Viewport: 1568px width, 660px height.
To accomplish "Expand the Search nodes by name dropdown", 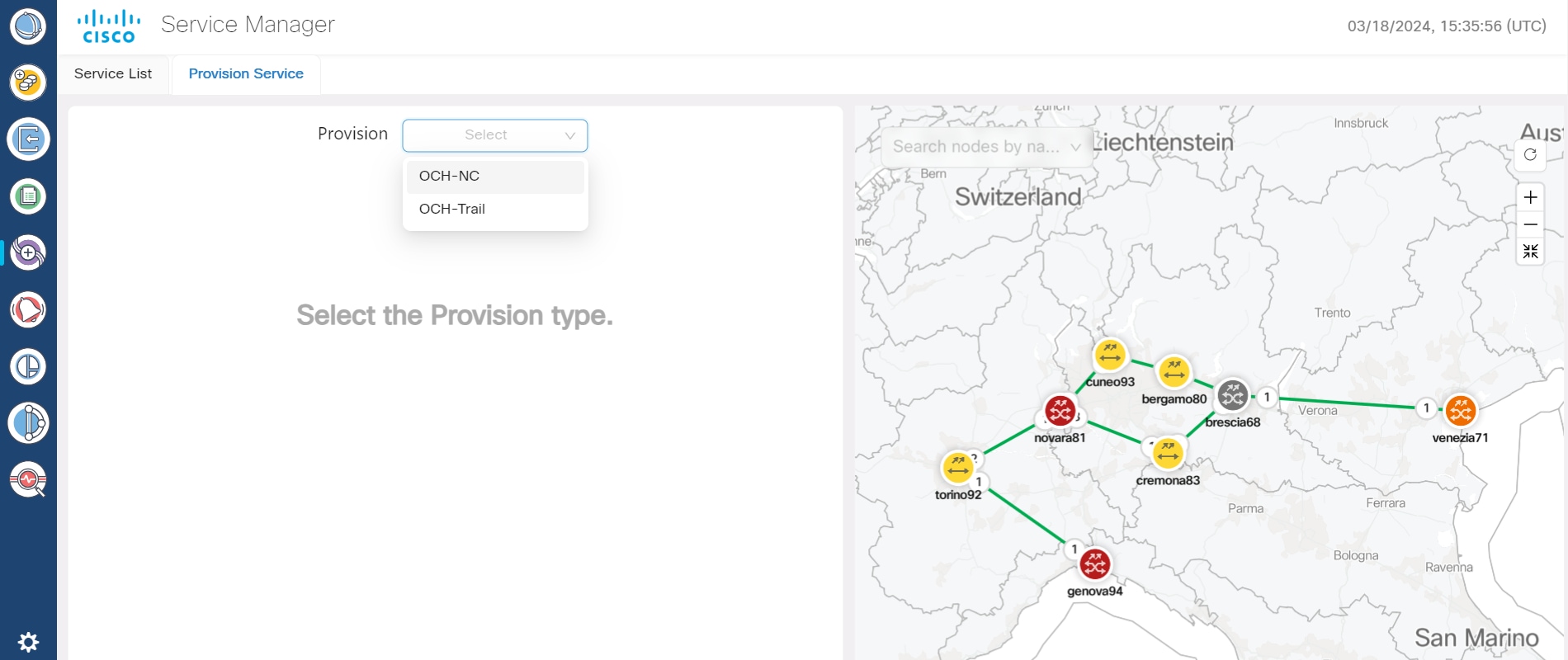I will [x=986, y=147].
